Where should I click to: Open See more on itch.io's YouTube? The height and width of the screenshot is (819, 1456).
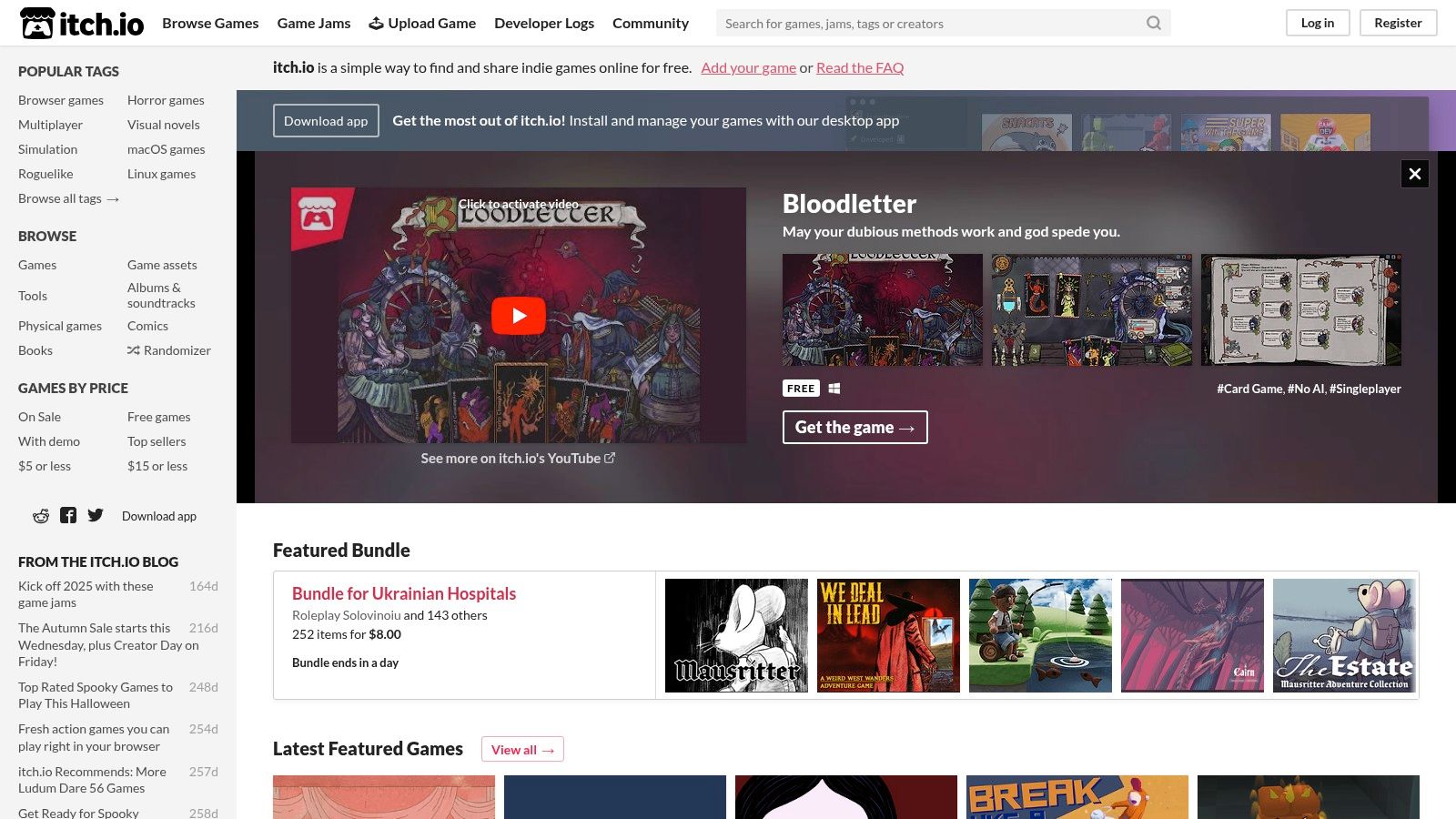pos(518,459)
